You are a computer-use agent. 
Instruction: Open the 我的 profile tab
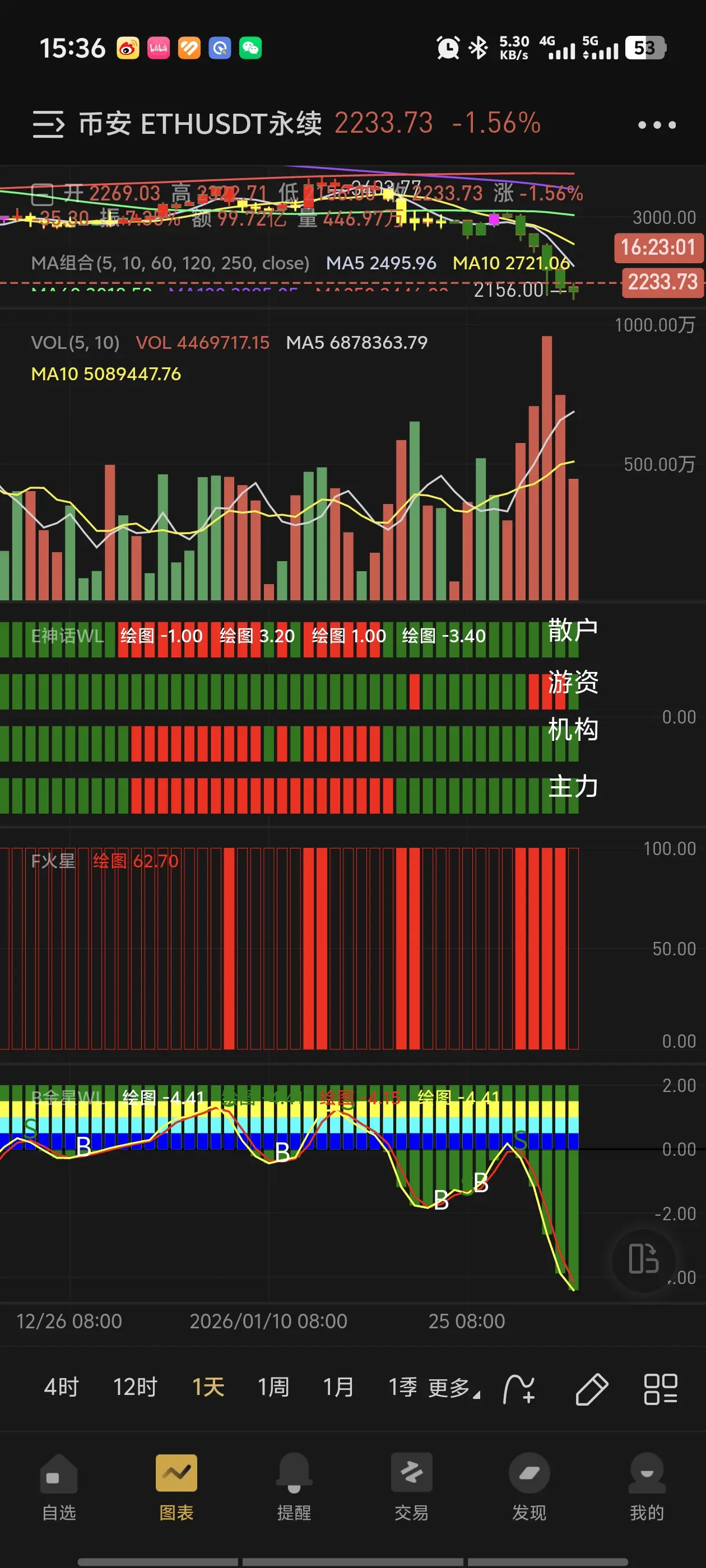click(x=647, y=1488)
